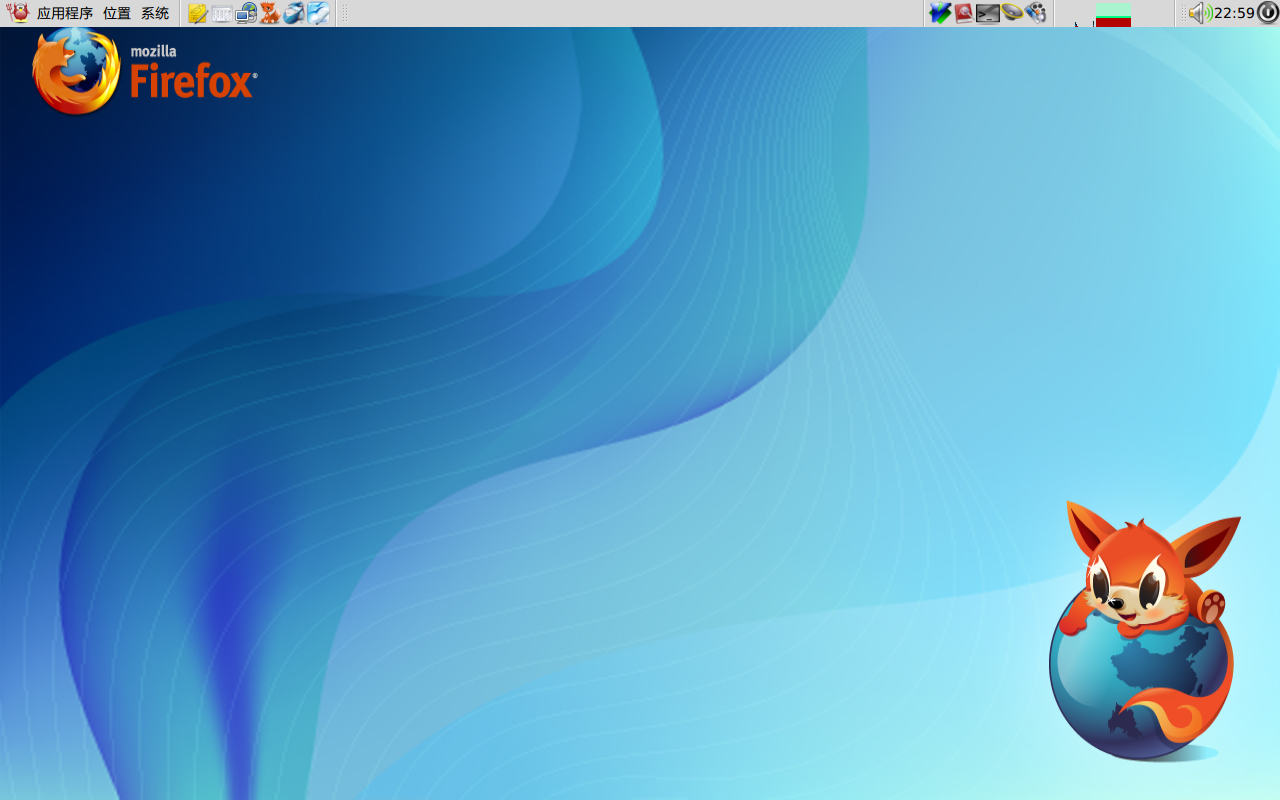Open the Thunderbird mail launcher
Screen dimensions: 1280x800
294,13
